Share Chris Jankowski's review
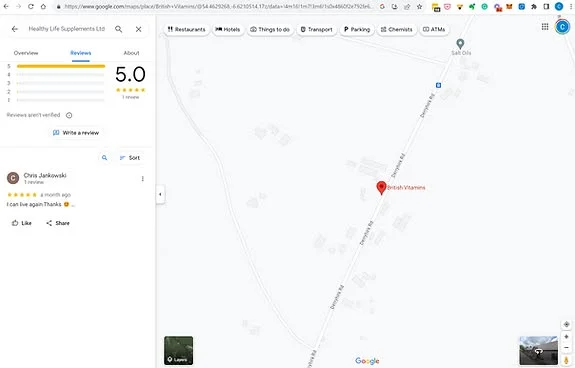The height and width of the screenshot is (368, 575). click(x=58, y=223)
